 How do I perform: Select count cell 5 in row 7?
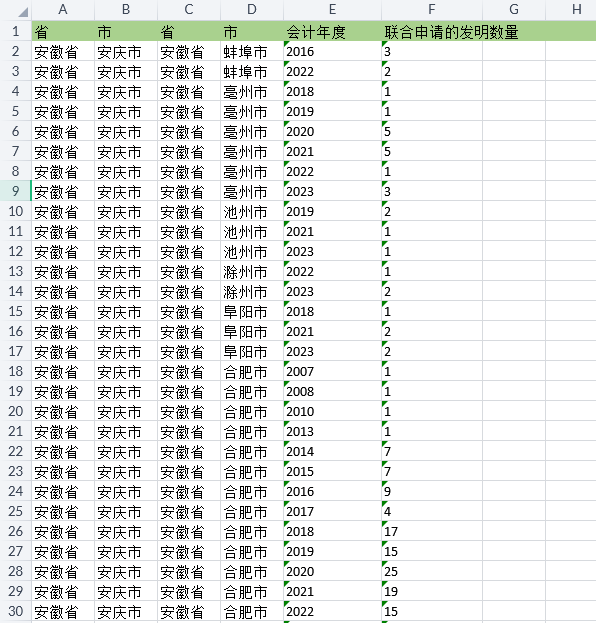click(x=432, y=151)
